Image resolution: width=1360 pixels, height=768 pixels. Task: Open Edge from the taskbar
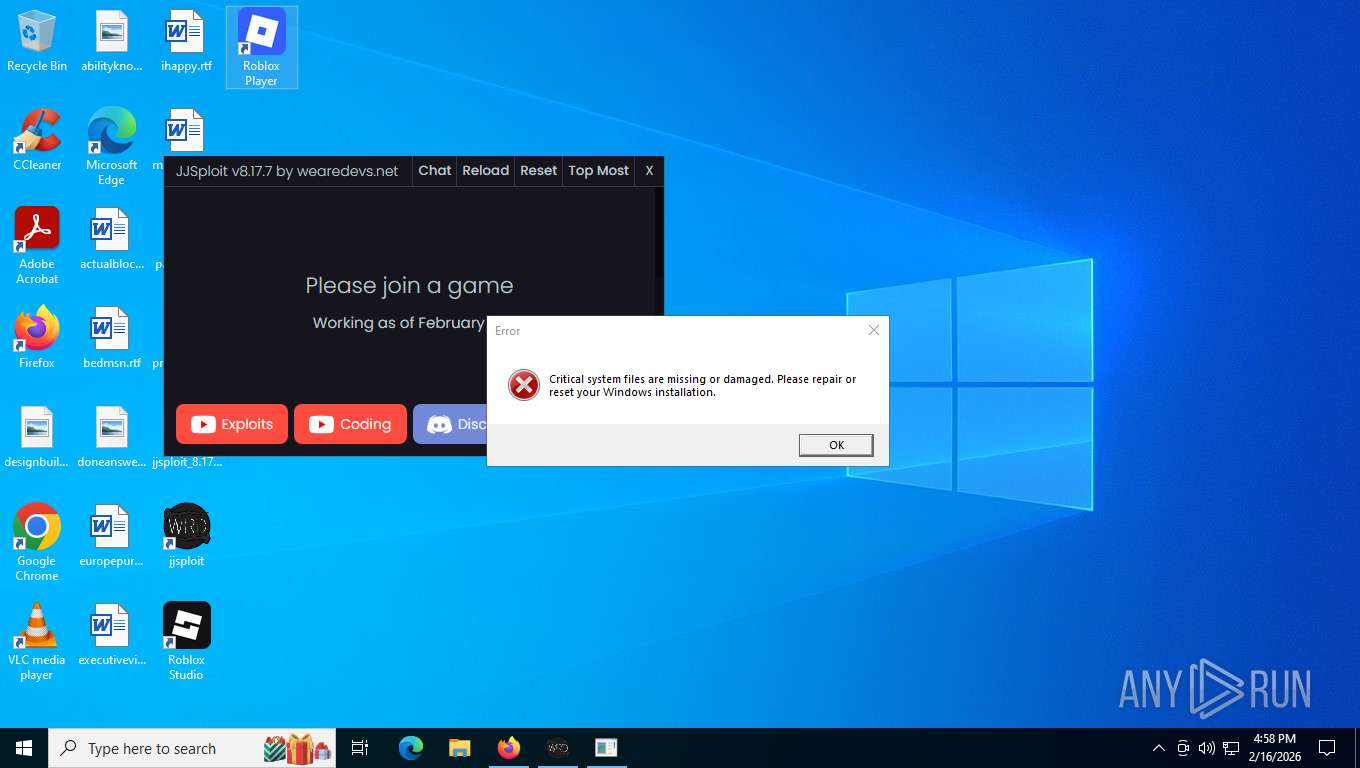411,748
